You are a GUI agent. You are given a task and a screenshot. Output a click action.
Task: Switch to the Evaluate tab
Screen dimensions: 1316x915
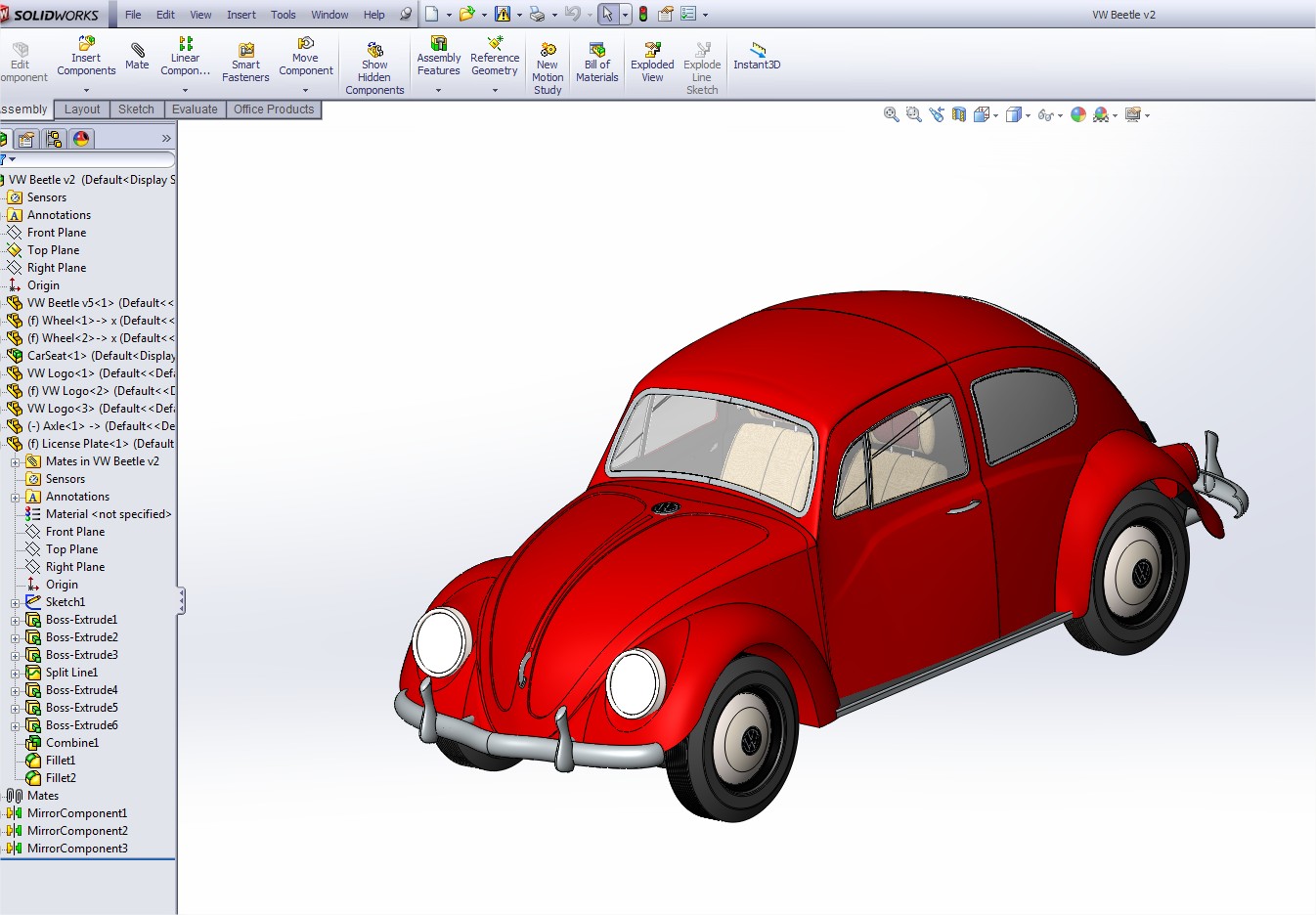195,109
